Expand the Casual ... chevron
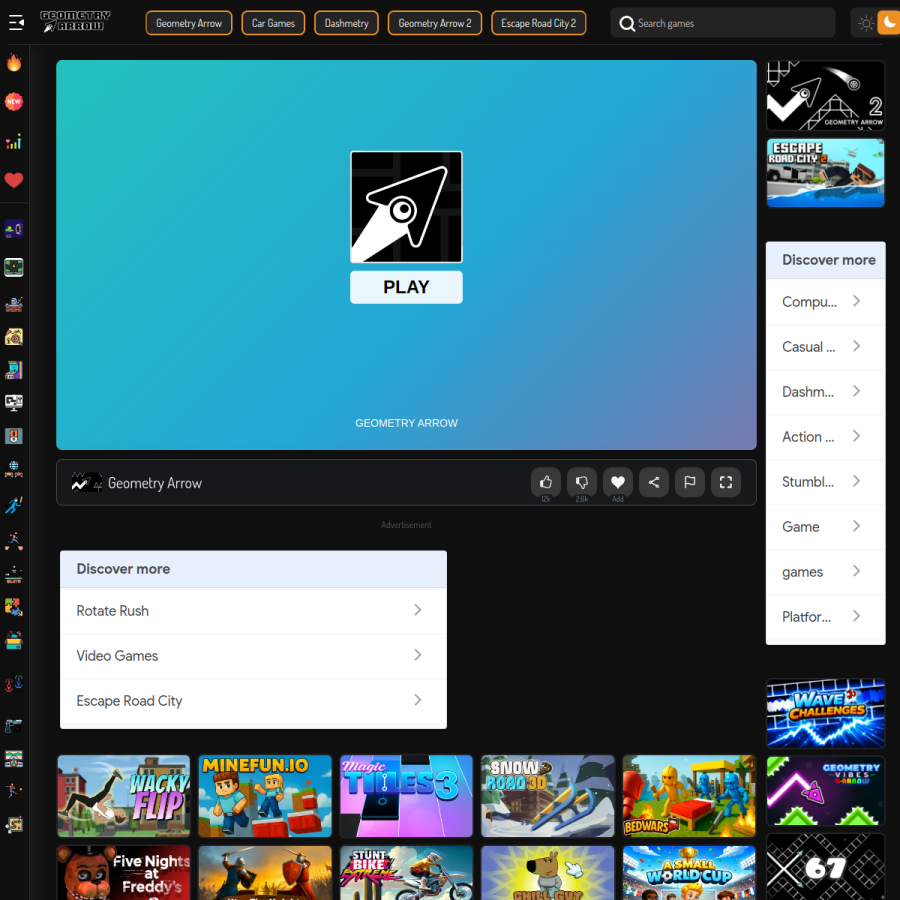Image resolution: width=900 pixels, height=900 pixels. pos(856,346)
